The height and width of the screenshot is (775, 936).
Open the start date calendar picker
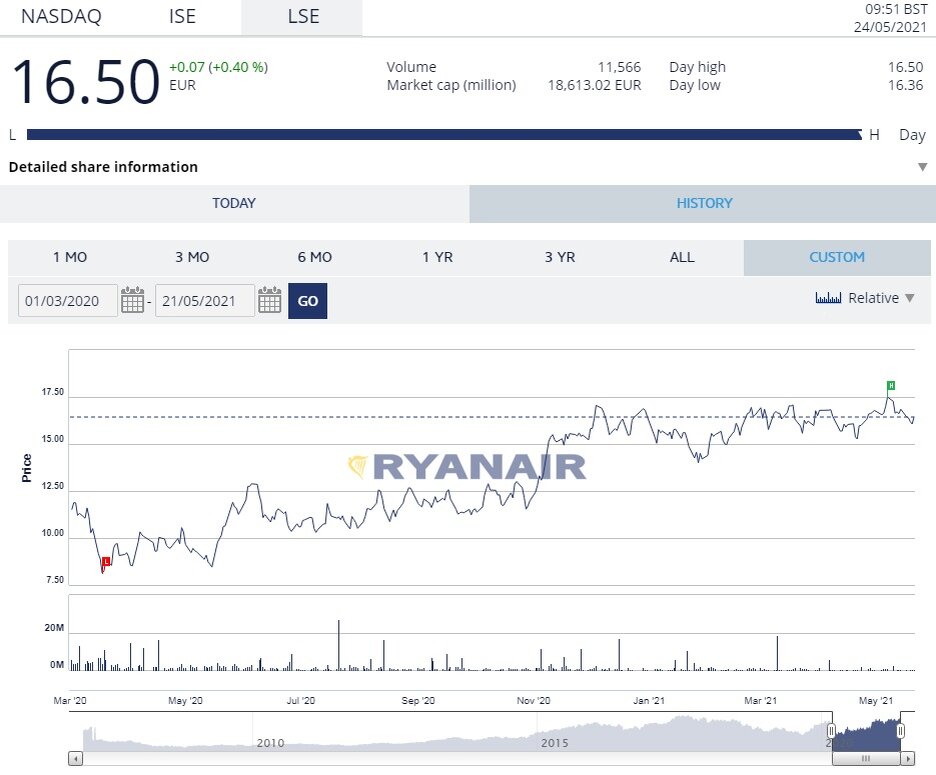click(x=132, y=300)
